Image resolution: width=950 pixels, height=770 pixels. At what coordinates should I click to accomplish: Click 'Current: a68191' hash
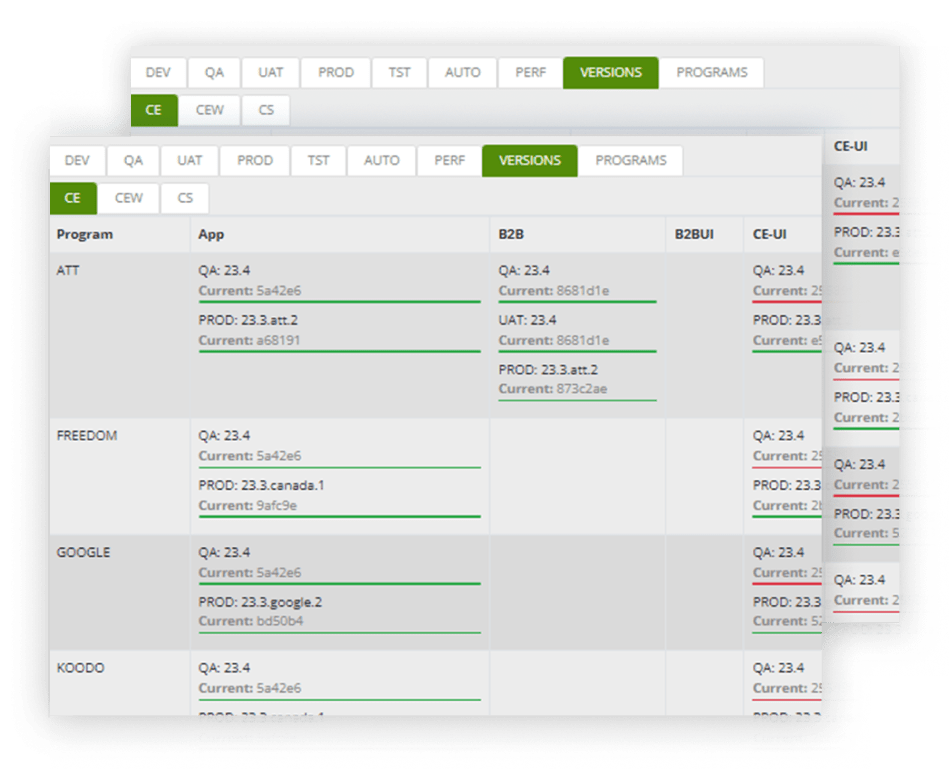pos(250,340)
